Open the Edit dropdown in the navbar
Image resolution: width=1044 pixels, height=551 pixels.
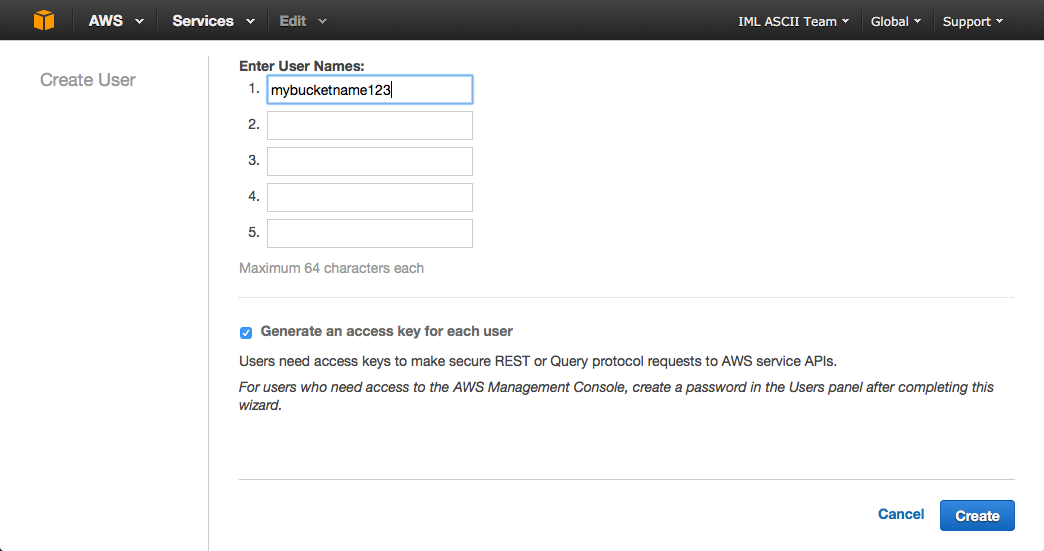303,21
